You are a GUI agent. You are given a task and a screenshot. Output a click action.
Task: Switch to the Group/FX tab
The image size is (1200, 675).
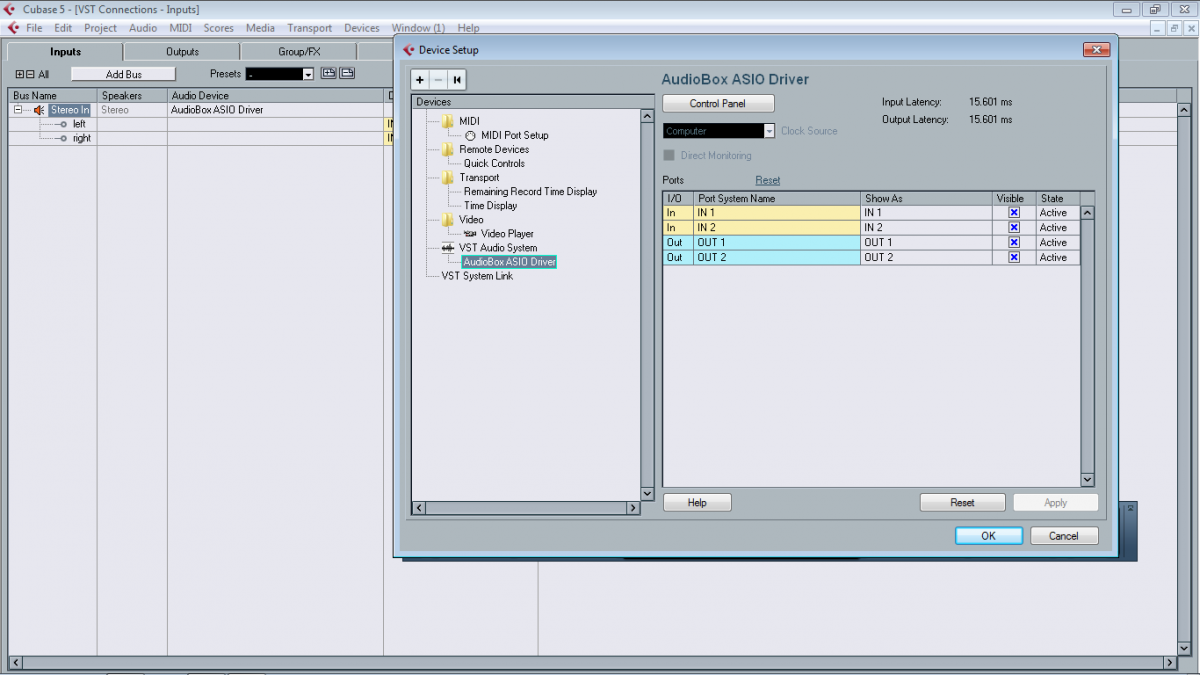click(x=299, y=52)
